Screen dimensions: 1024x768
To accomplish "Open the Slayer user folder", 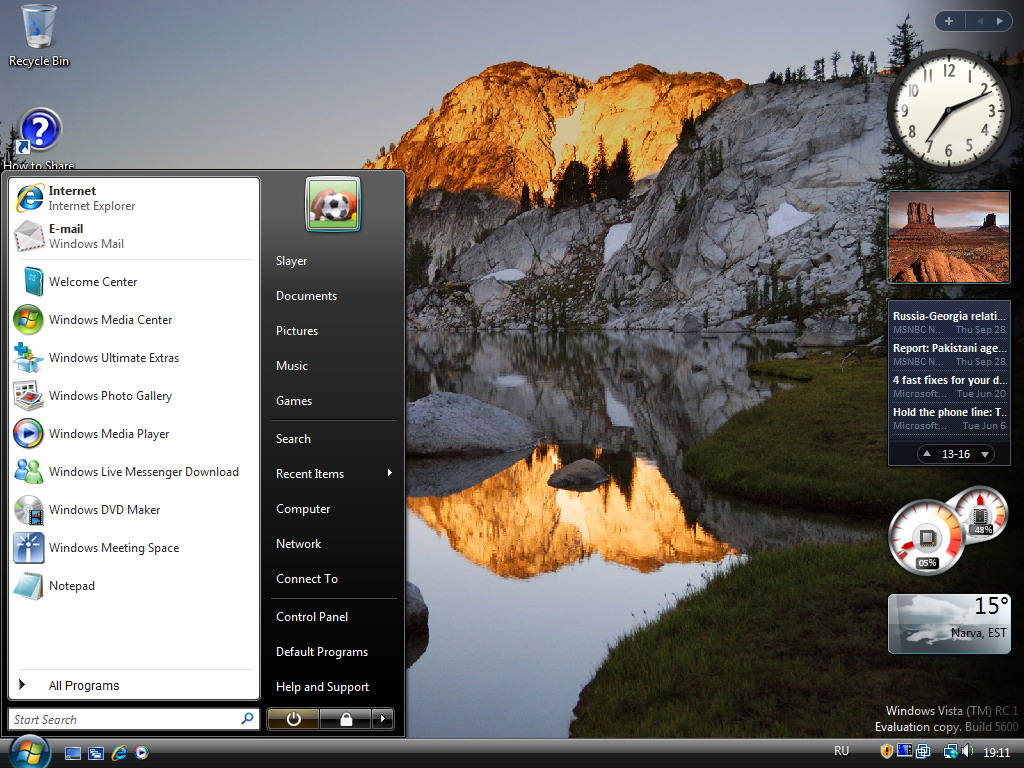I will [x=334, y=261].
